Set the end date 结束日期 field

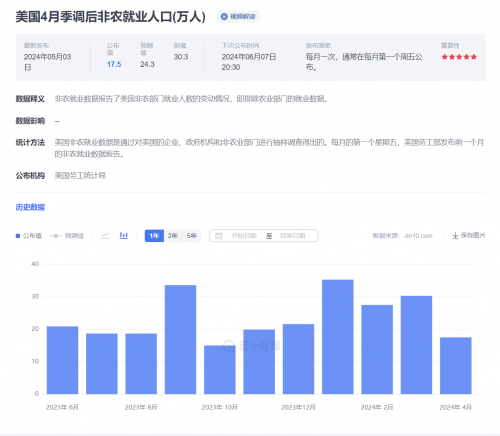tap(293, 236)
